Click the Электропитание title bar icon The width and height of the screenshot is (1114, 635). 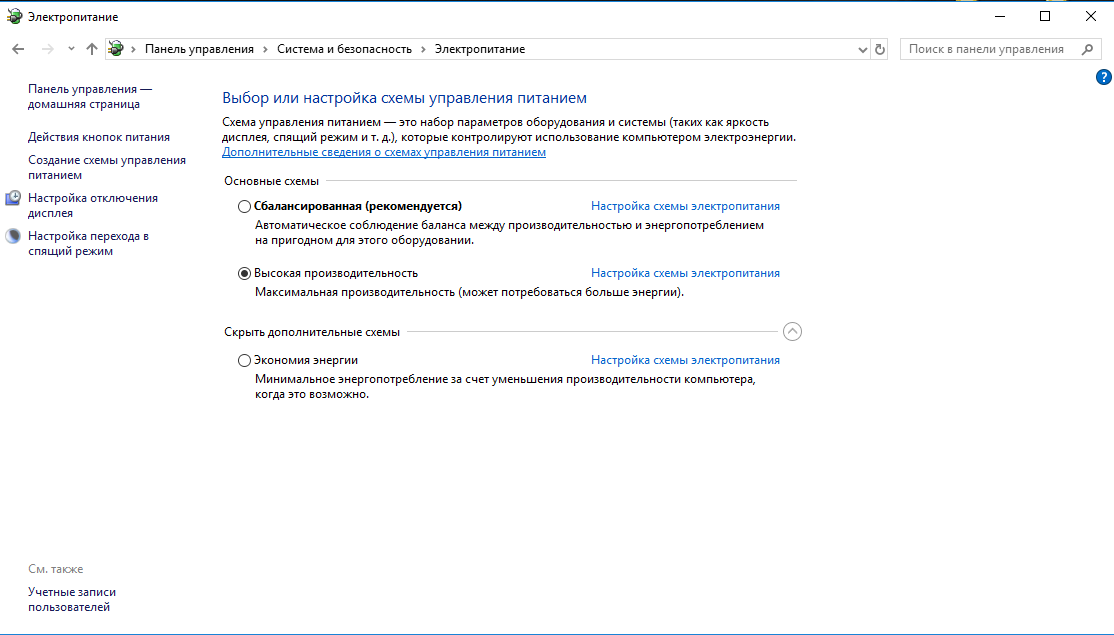(14, 16)
